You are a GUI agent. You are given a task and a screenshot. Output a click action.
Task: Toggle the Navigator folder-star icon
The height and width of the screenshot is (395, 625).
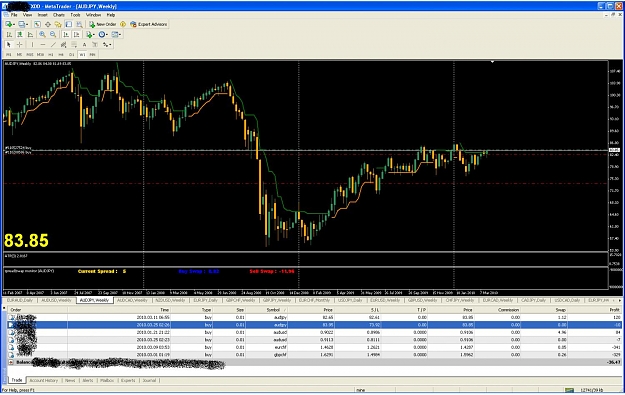coord(58,24)
